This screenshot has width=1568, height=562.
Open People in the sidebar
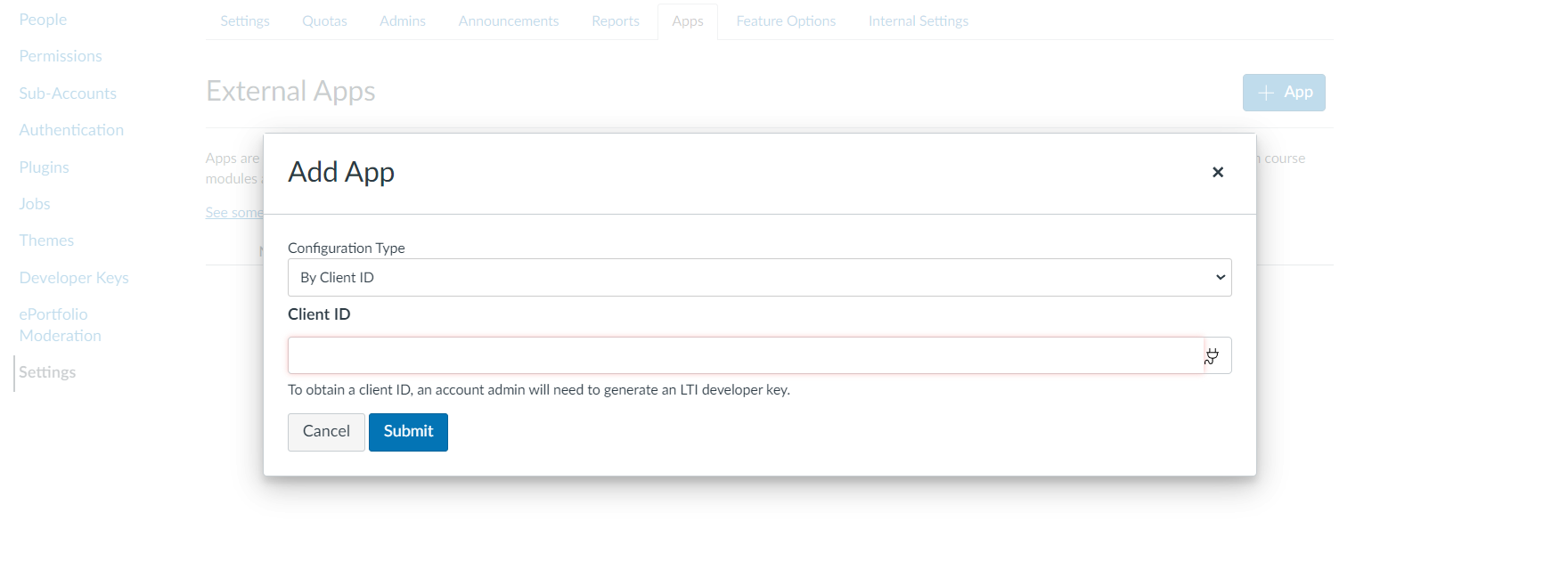(43, 20)
